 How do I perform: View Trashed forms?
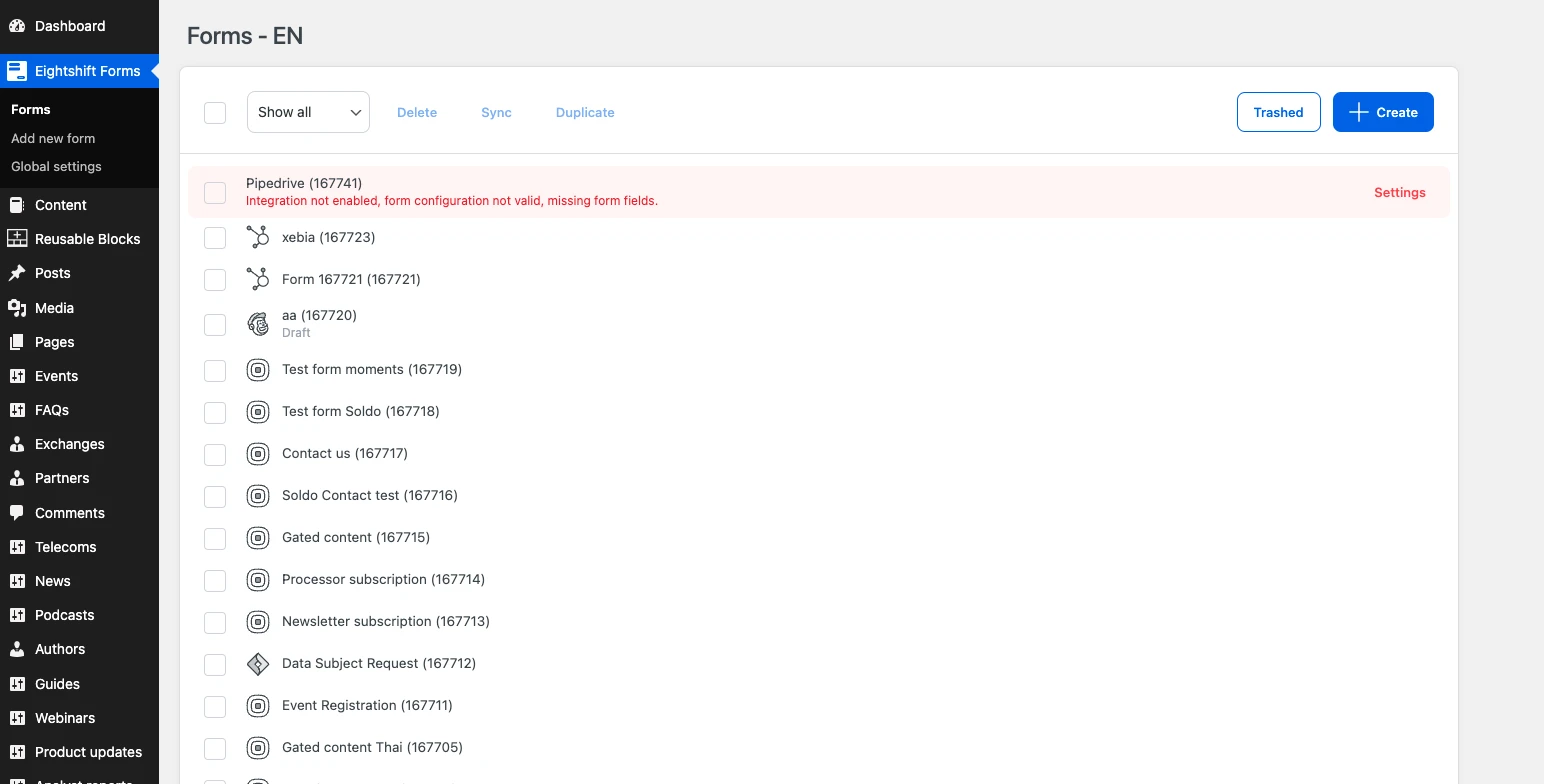[x=1278, y=112]
